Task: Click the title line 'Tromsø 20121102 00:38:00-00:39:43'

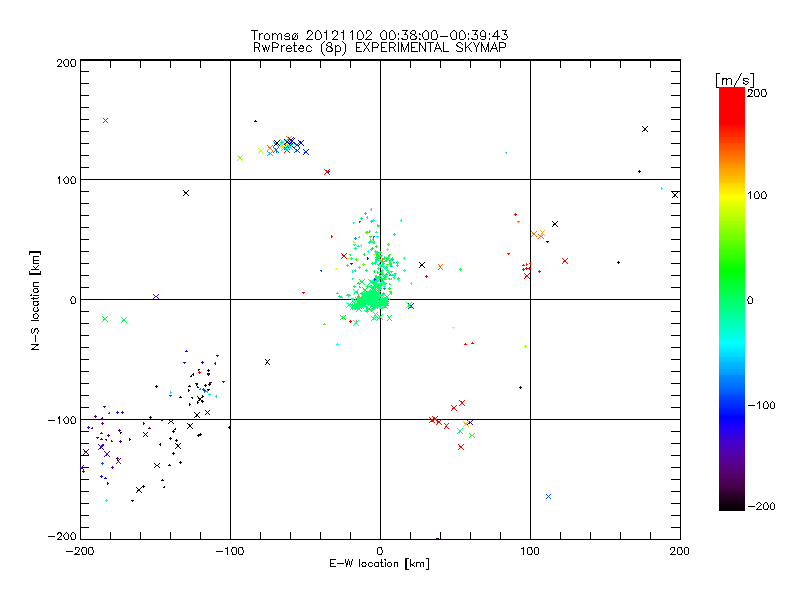Action: click(380, 35)
